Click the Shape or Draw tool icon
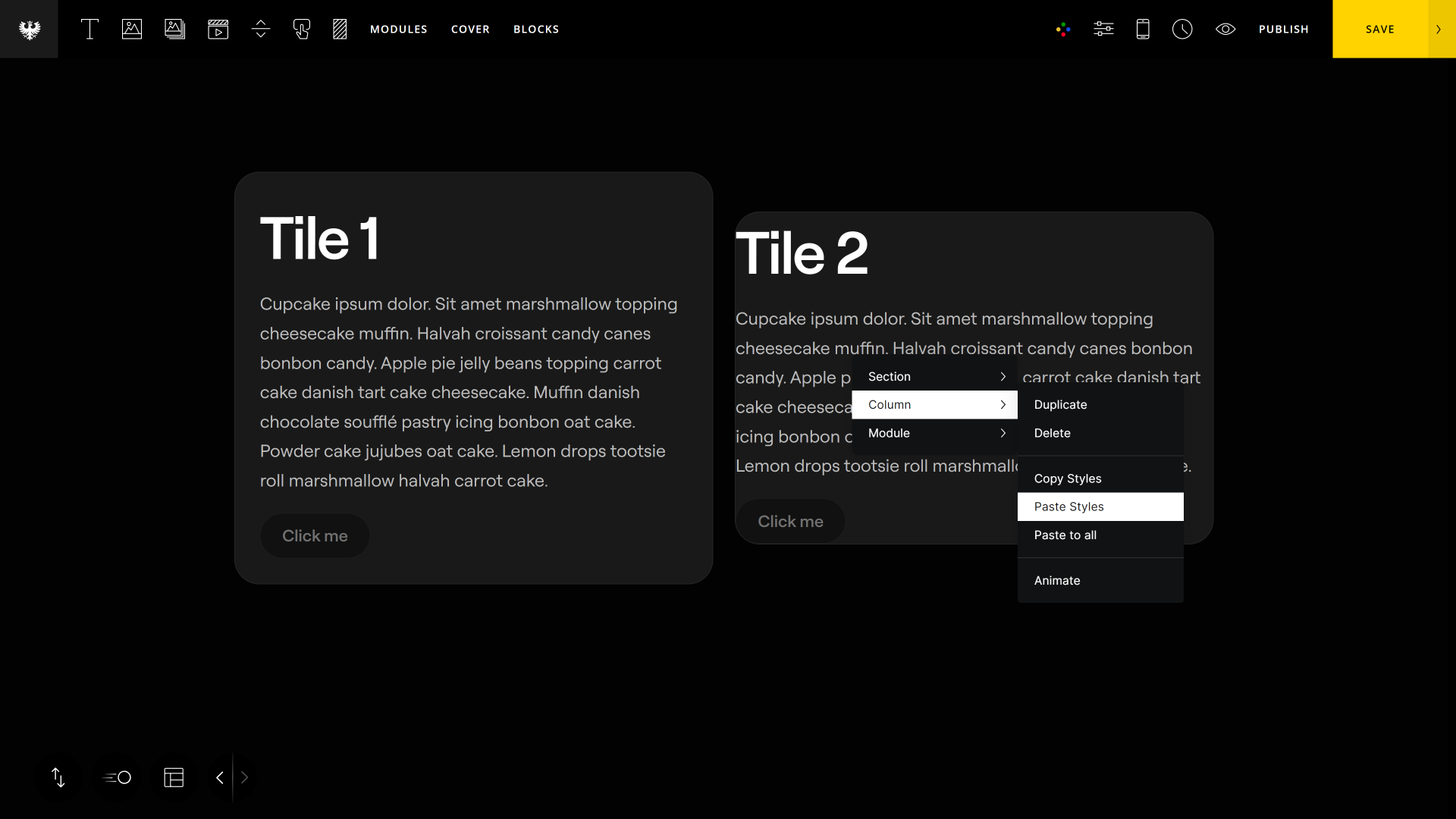This screenshot has height=819, width=1456. click(x=341, y=29)
